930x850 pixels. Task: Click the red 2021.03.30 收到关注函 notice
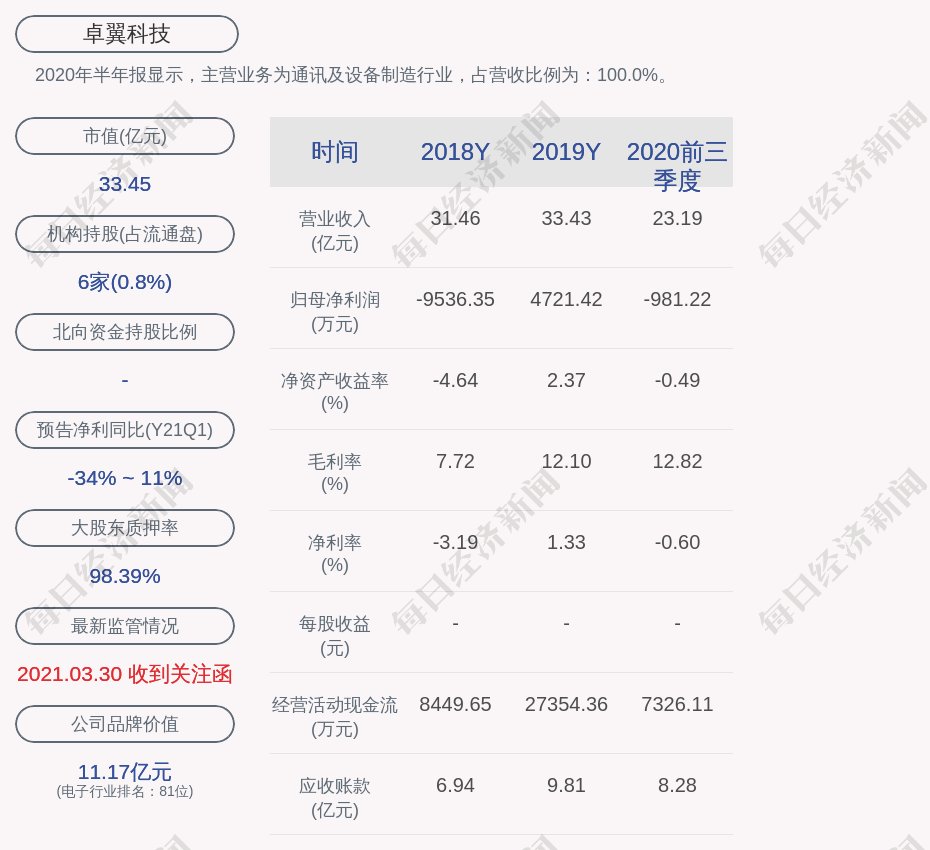125,674
